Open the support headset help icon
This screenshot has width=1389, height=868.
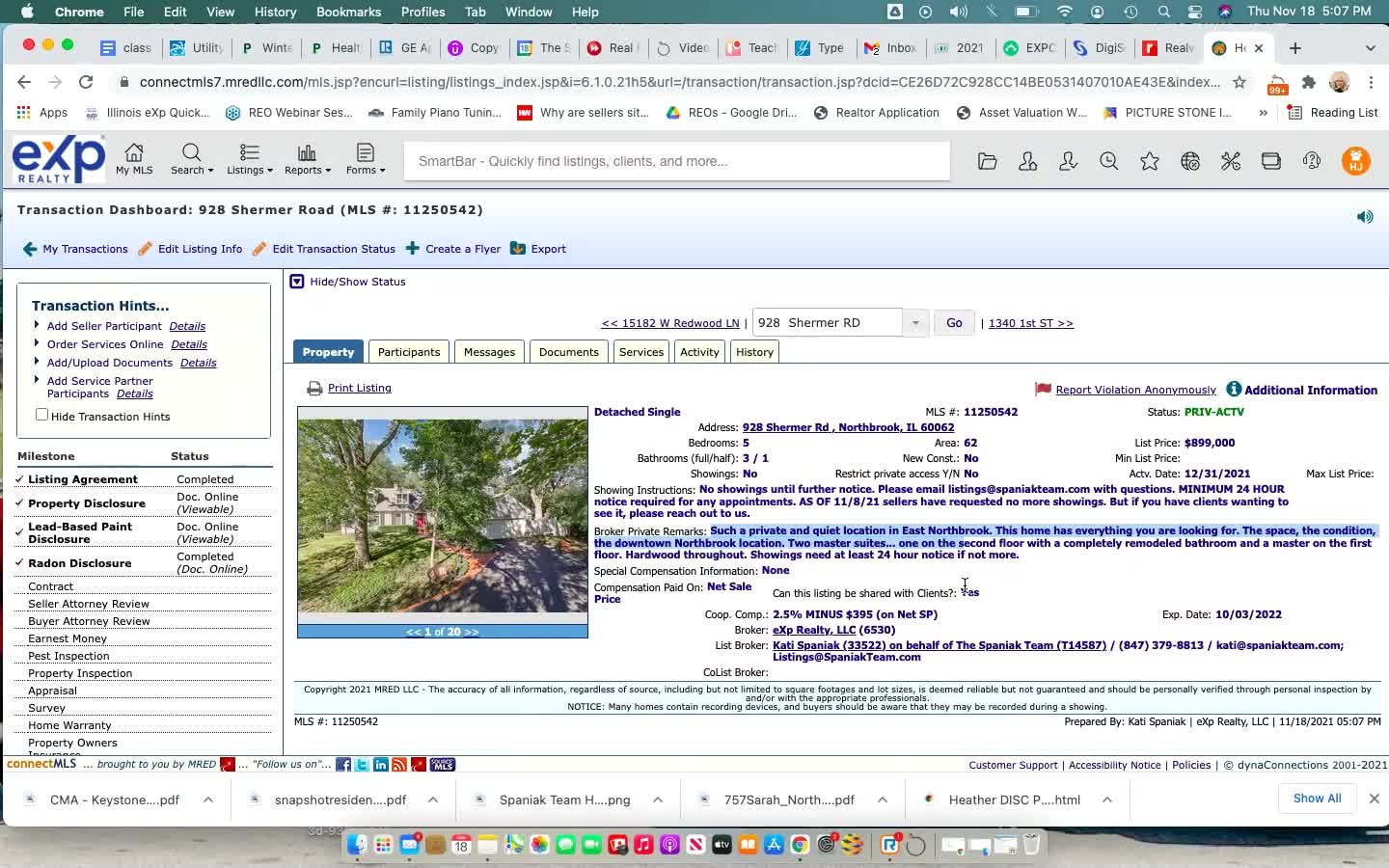pyautogui.click(x=1312, y=161)
